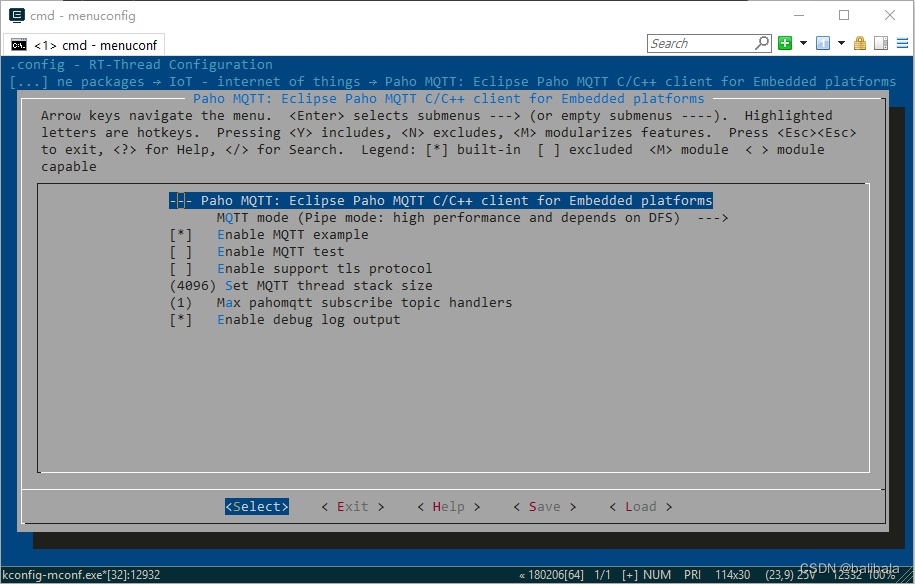Viewport: 915px width, 584px height.
Task: Click kconfig-mconf.exe status bar process entry
Action: [x=81, y=575]
